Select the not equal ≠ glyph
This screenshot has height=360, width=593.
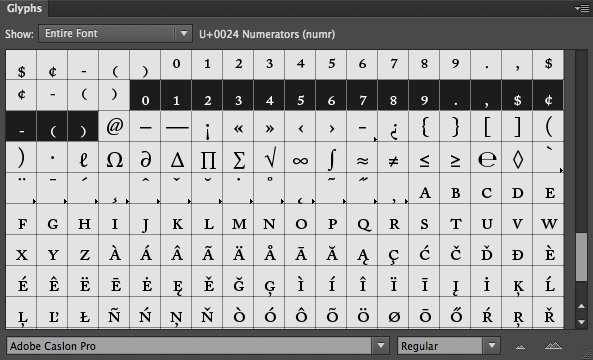(393, 157)
